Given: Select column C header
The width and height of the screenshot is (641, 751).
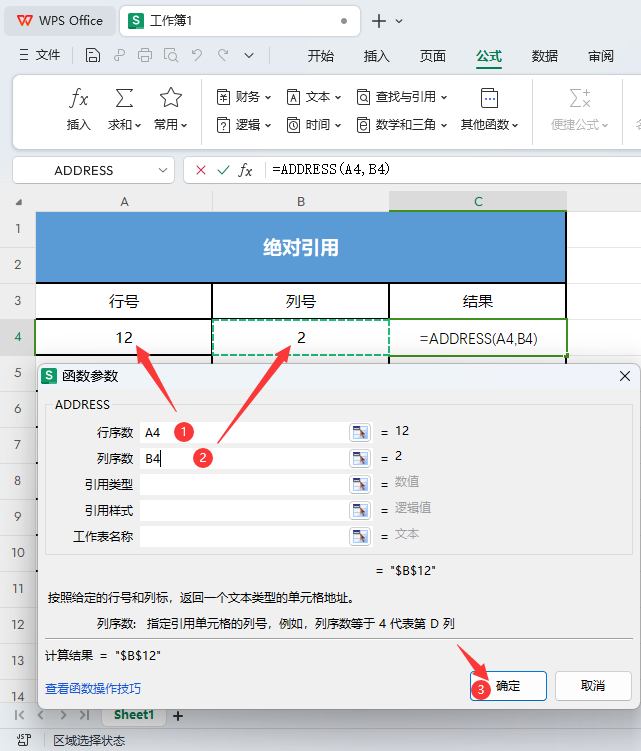Looking at the screenshot, I should click(x=478, y=202).
